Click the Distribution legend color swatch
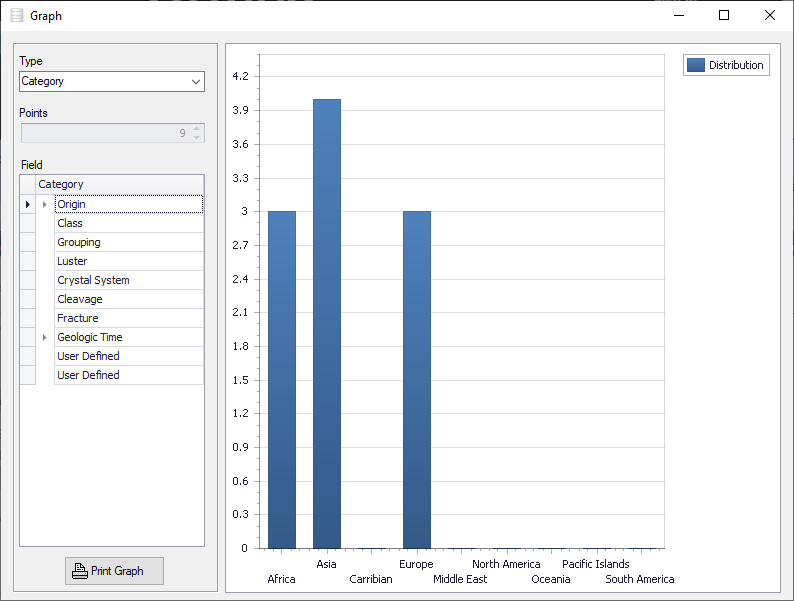This screenshot has height=601, width=794. coord(696,65)
